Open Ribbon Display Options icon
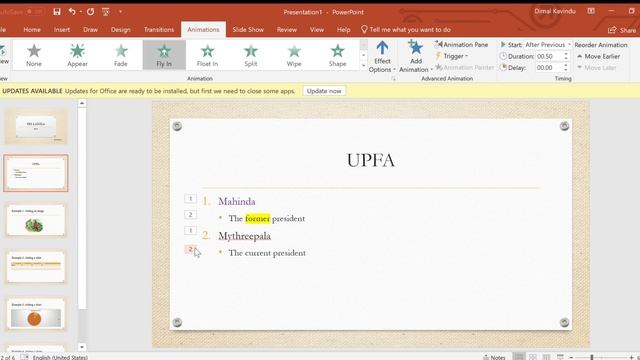Viewport: 640px width, 360px height. point(591,11)
